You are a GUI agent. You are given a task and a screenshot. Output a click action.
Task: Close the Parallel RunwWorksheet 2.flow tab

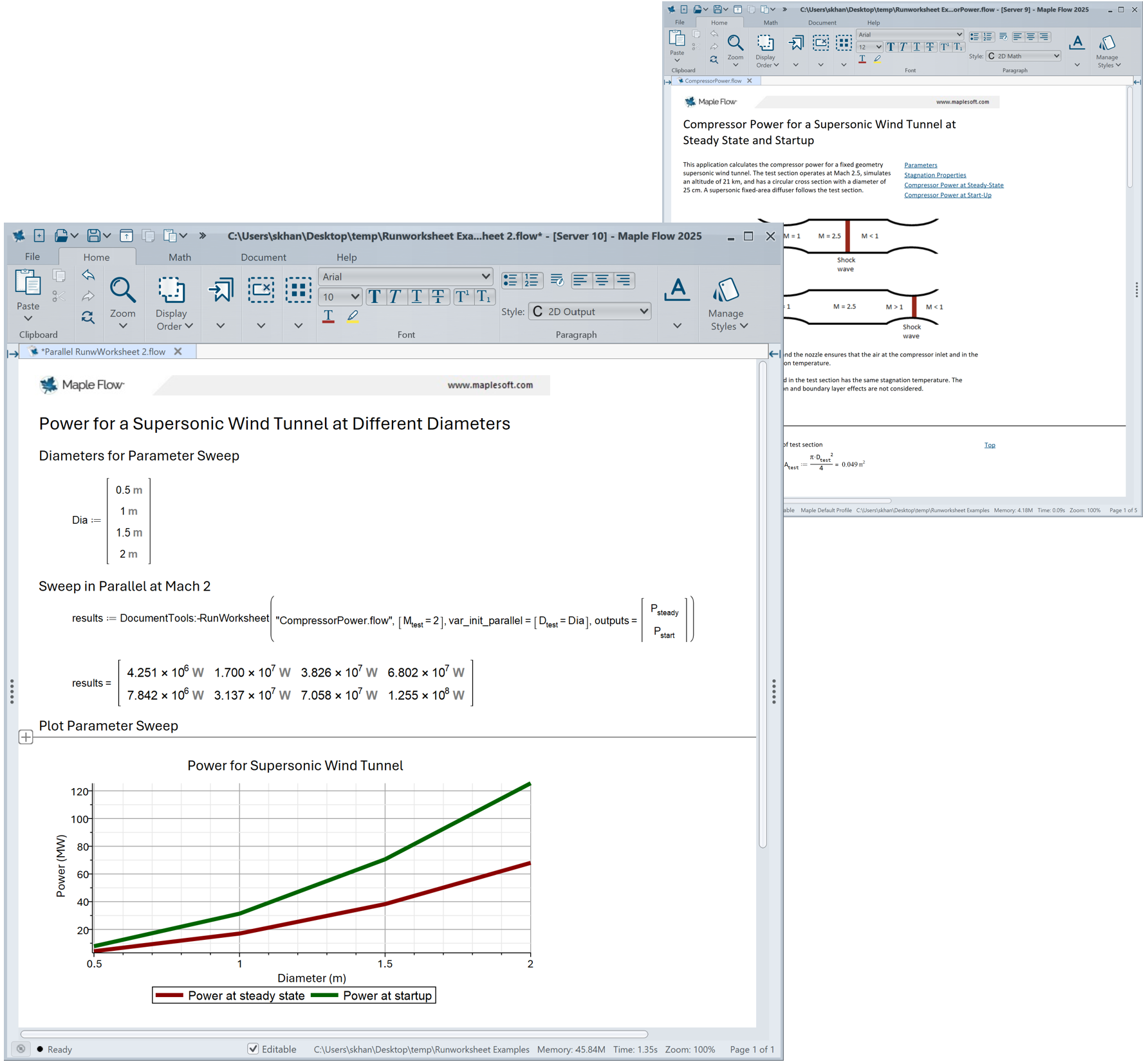tap(178, 352)
